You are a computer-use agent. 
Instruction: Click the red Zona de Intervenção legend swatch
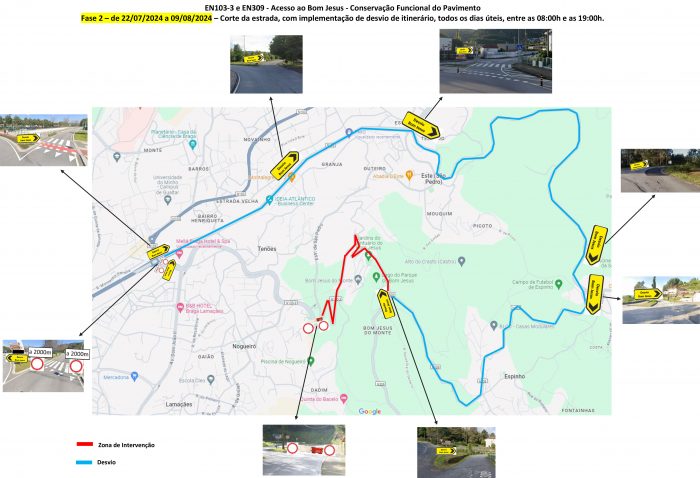[86, 444]
